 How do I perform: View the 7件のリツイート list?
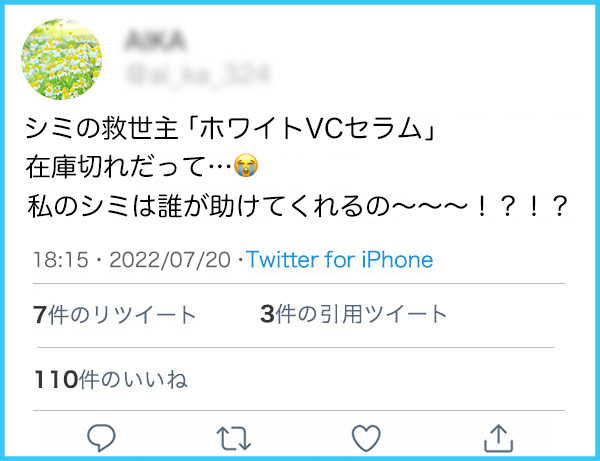point(114,315)
